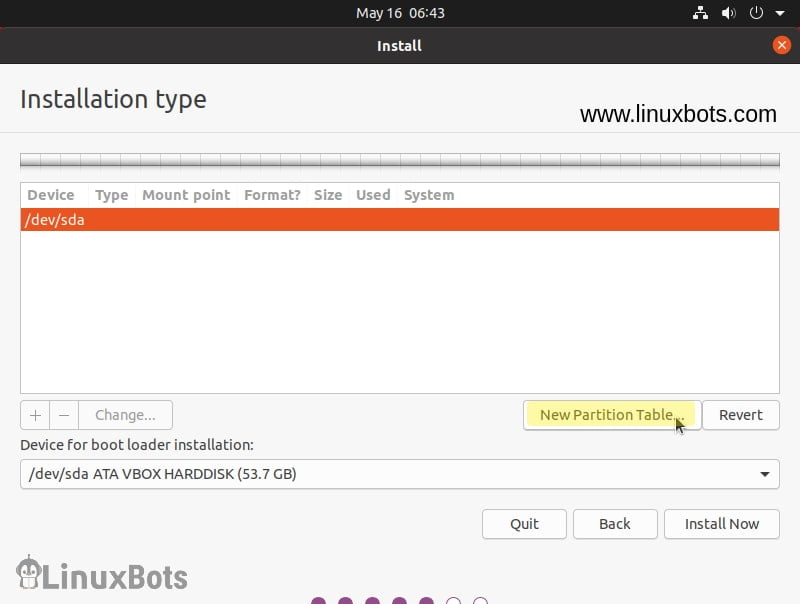This screenshot has height=604, width=800.
Task: Click the disabled Change... button
Action: click(x=125, y=414)
